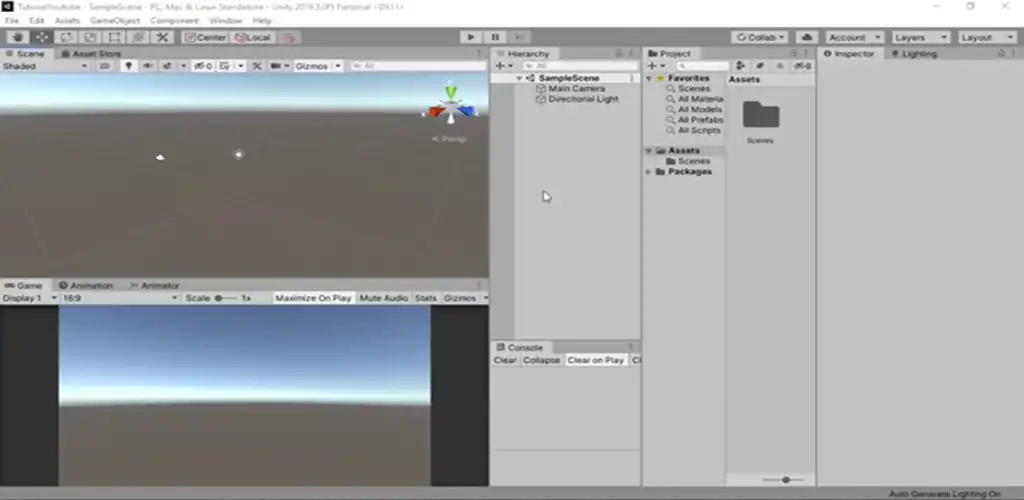Adjust Game view Scale slider

pos(227,298)
